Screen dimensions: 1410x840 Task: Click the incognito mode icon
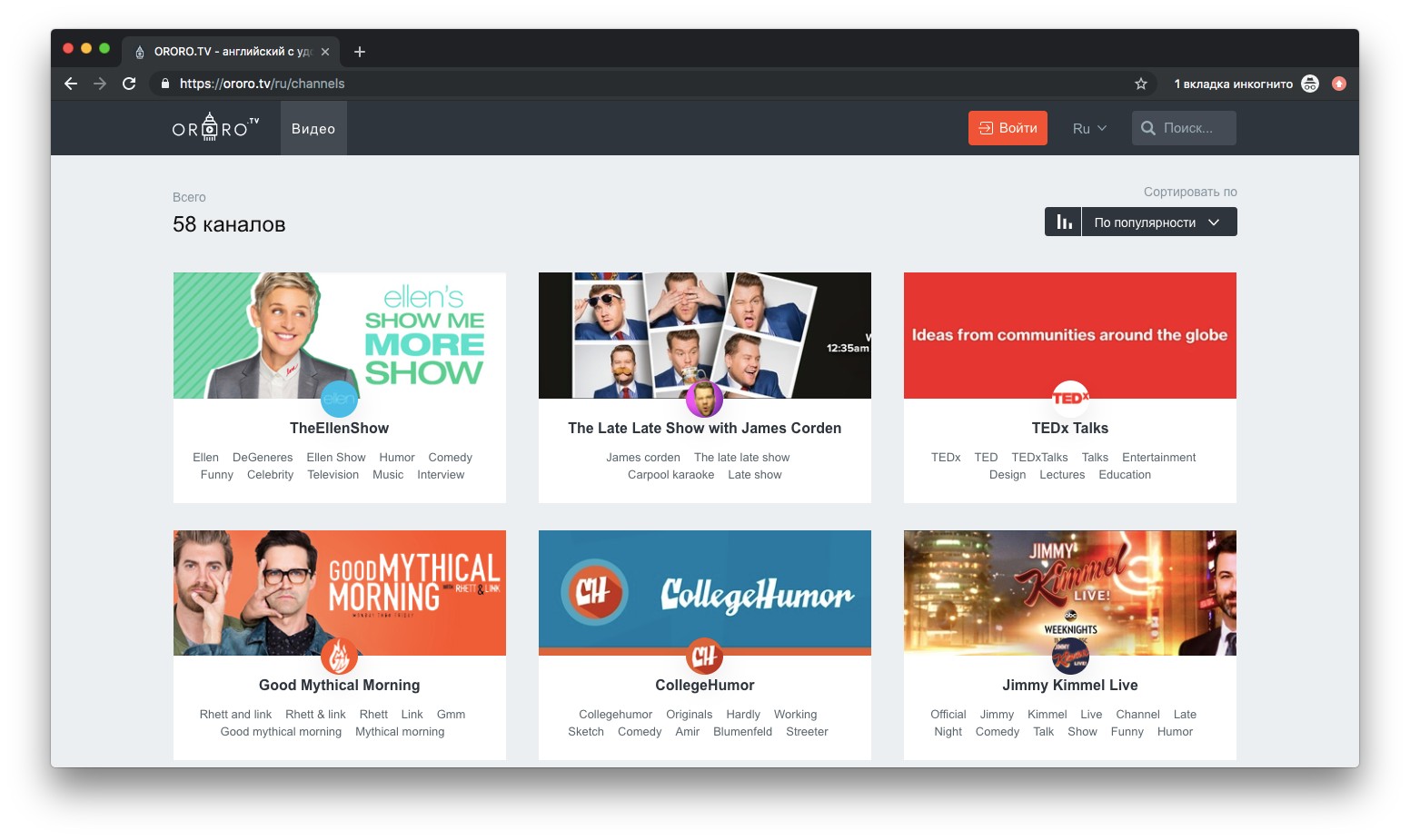[x=1310, y=84]
